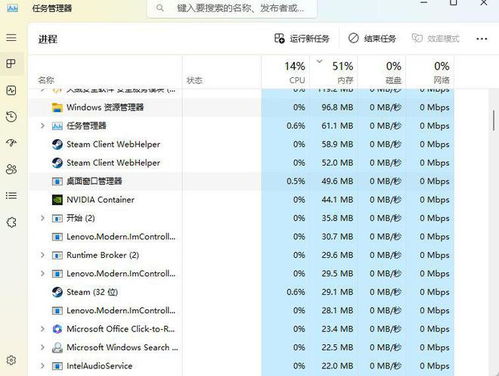This screenshot has height=376, width=499.
Task: Expand the Runtime Broker (2) group
Action: pos(42,255)
